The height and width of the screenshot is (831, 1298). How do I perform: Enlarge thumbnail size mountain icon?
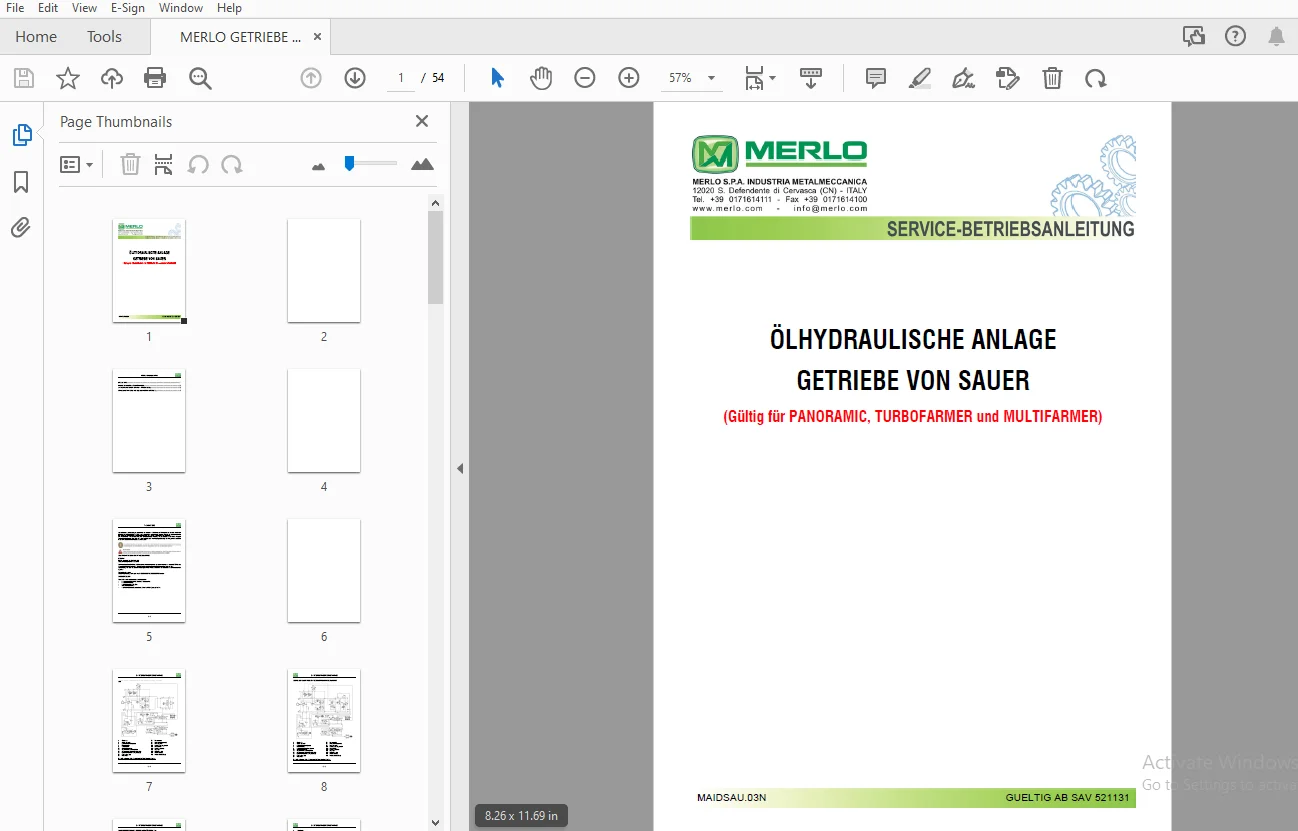(422, 164)
